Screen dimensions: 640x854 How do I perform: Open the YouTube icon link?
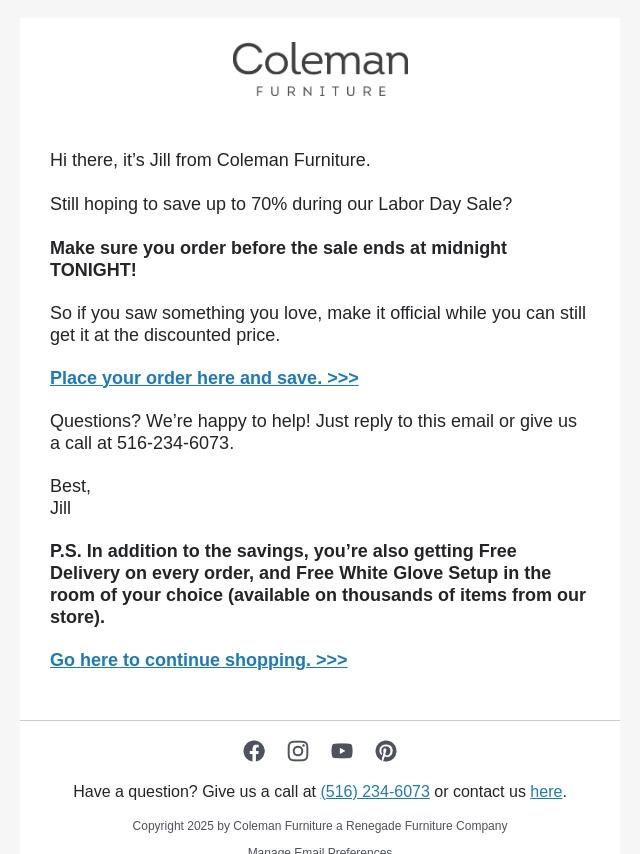point(342,751)
